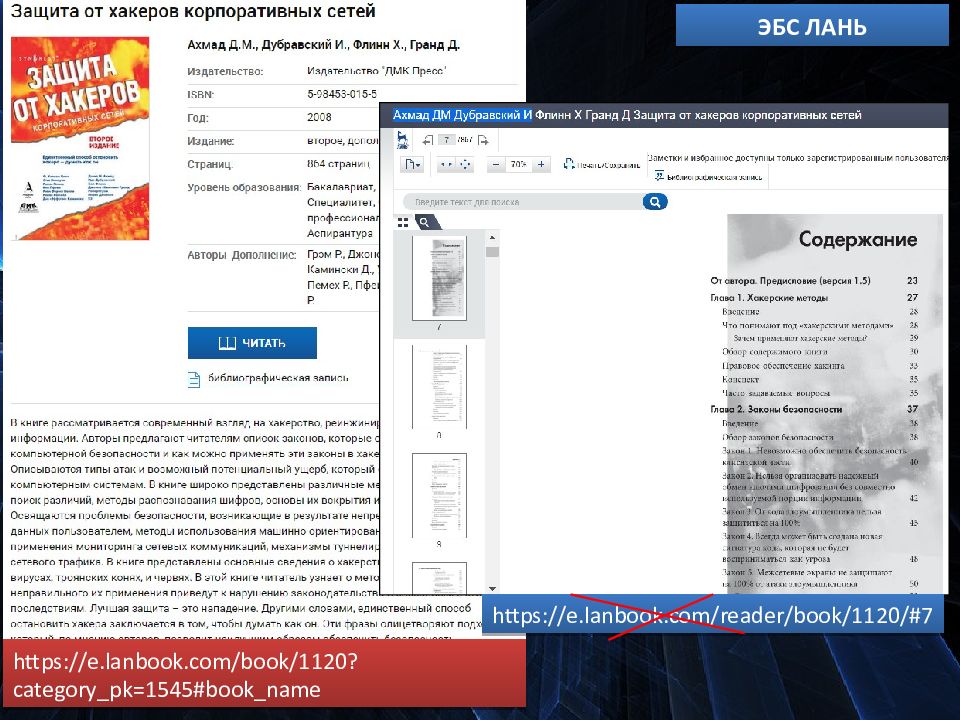Click the book cover image

pyautogui.click(x=80, y=138)
